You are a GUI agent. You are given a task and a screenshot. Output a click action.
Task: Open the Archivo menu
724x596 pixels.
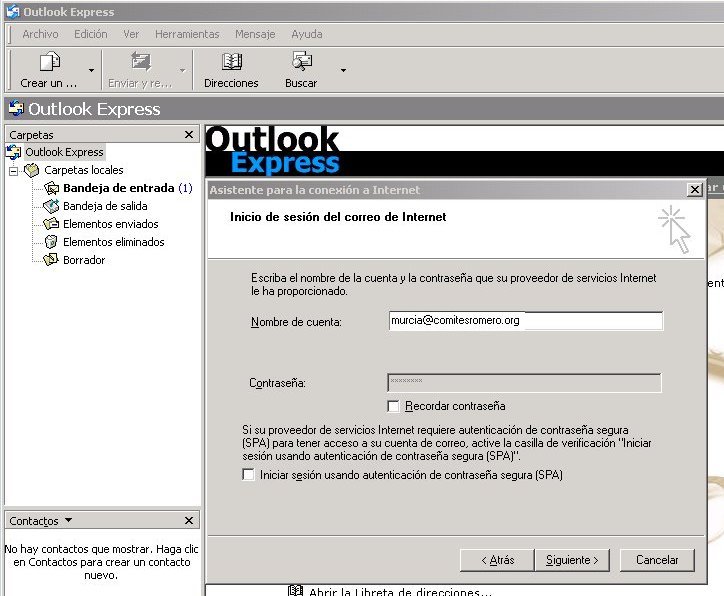click(x=40, y=34)
